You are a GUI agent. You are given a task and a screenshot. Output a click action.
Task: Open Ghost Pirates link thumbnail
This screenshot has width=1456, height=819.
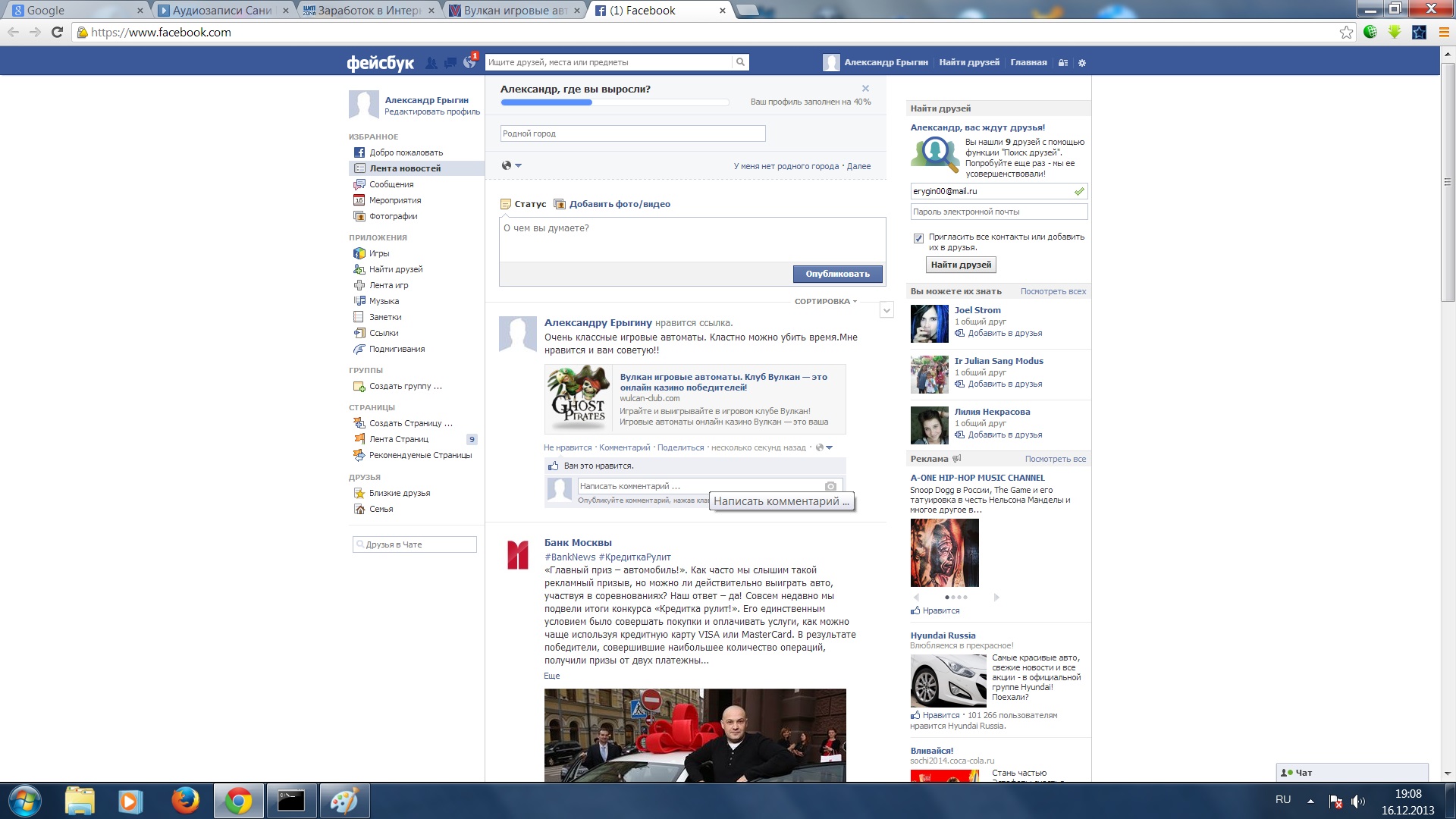[x=580, y=398]
